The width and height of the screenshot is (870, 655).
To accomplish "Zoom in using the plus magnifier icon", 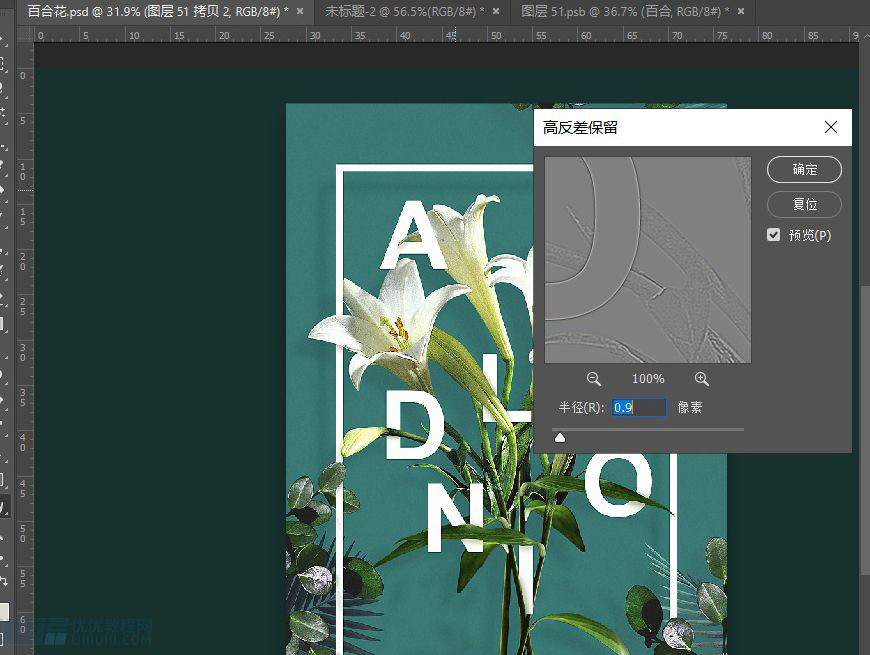I will coord(701,378).
